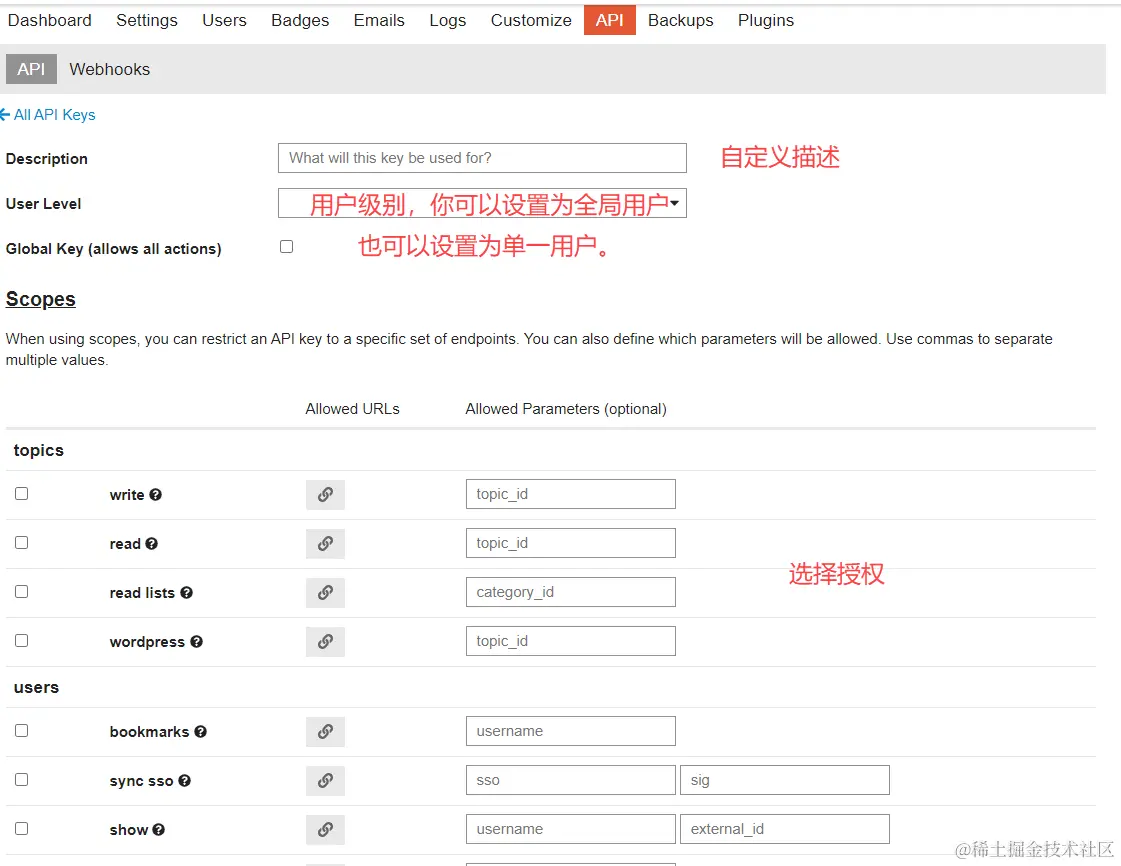Viewport: 1121px width, 866px height.
Task: Open the Settings tab
Action: pos(147,20)
